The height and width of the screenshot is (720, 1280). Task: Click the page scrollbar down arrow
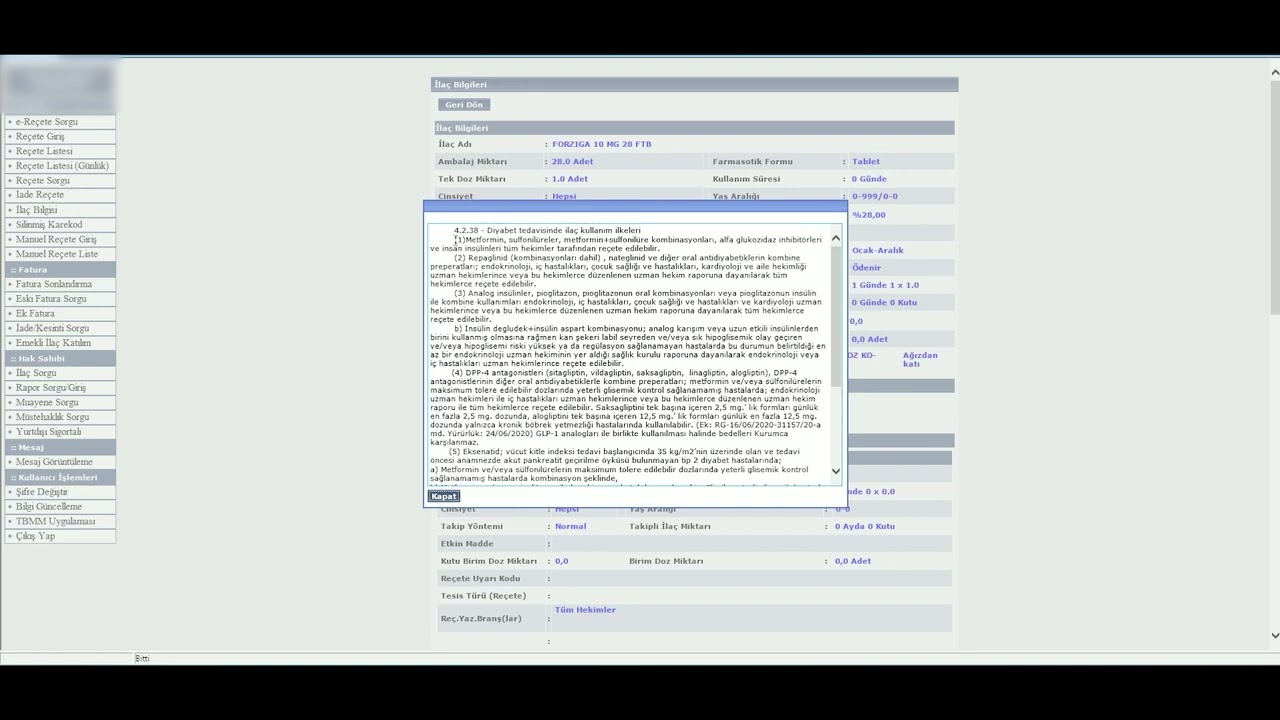(1275, 635)
